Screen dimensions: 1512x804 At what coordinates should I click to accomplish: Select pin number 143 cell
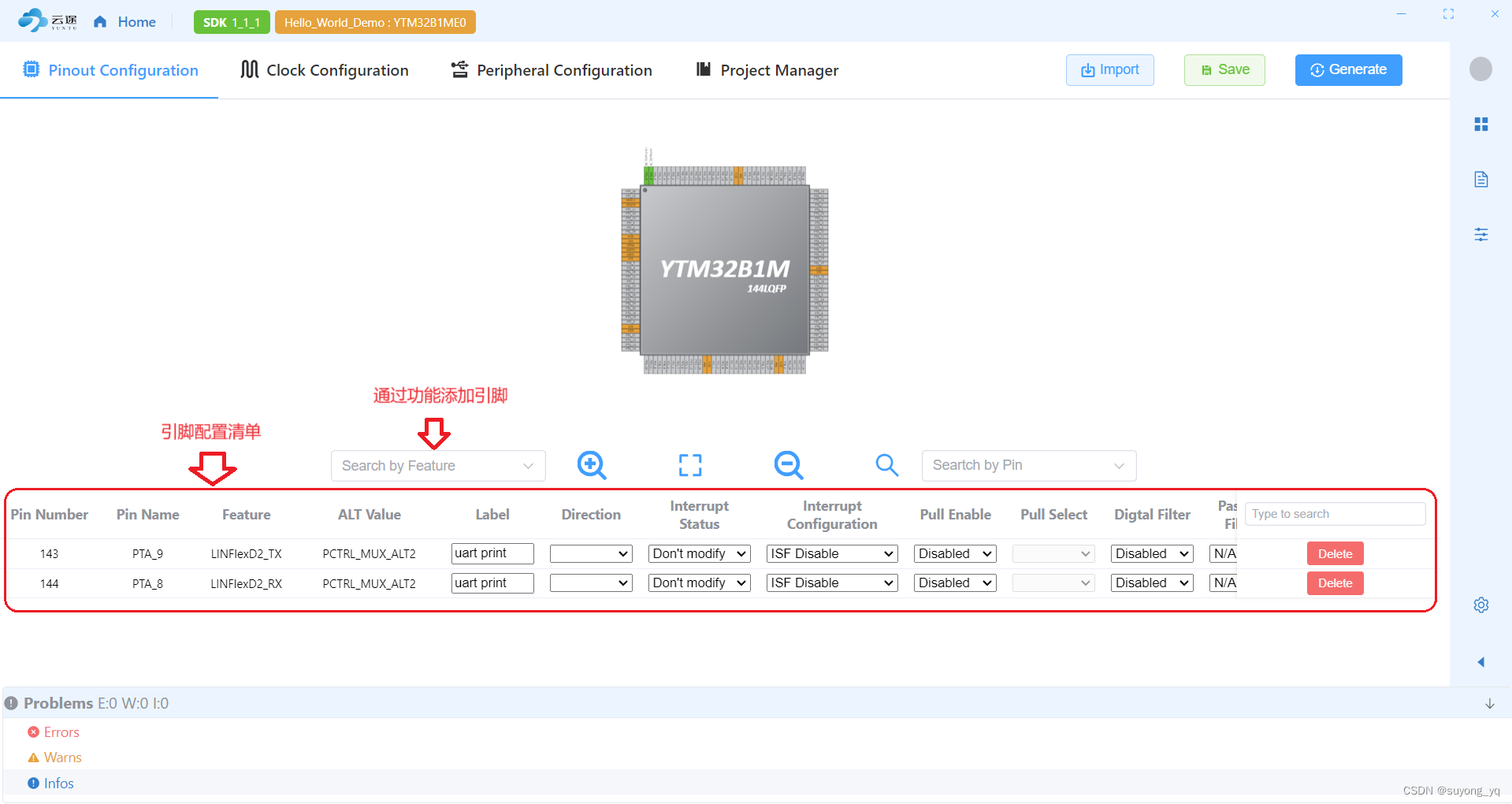point(50,554)
